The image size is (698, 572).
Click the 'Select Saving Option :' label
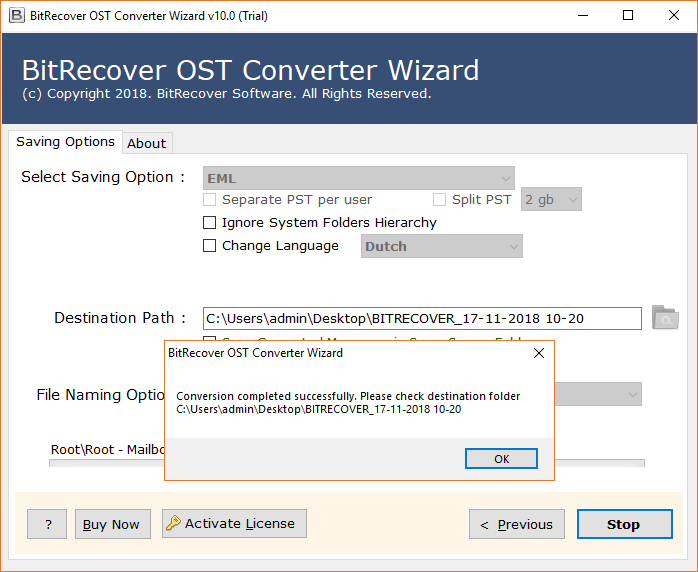click(x=103, y=177)
